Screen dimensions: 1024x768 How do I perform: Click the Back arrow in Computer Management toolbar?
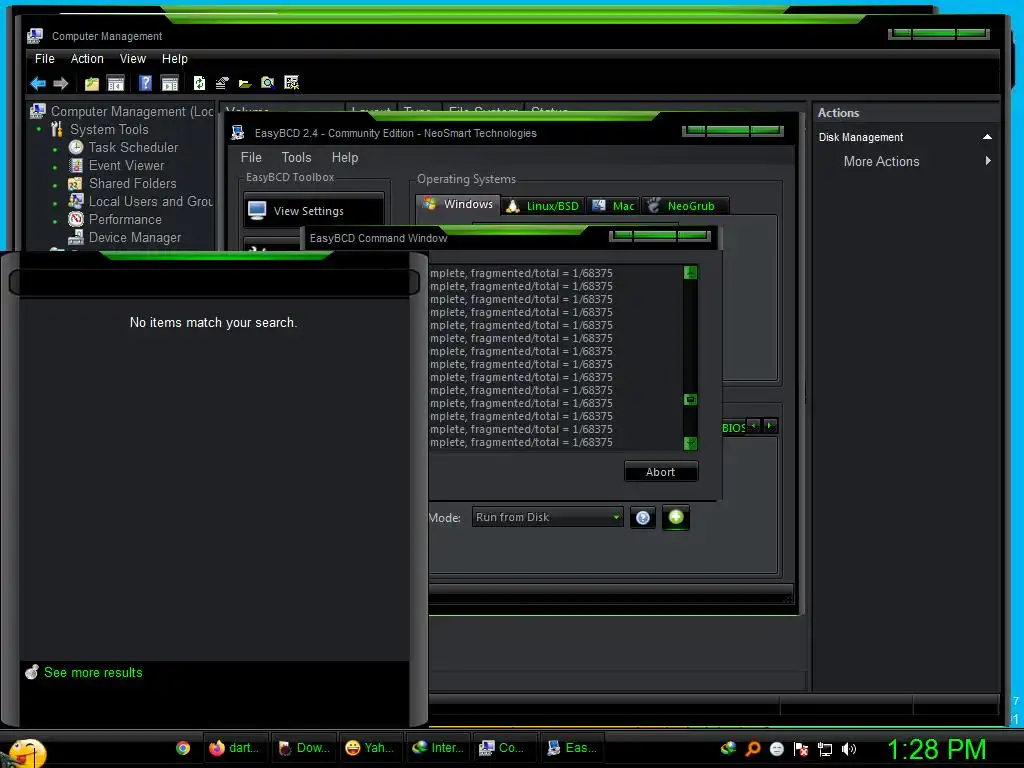[38, 83]
